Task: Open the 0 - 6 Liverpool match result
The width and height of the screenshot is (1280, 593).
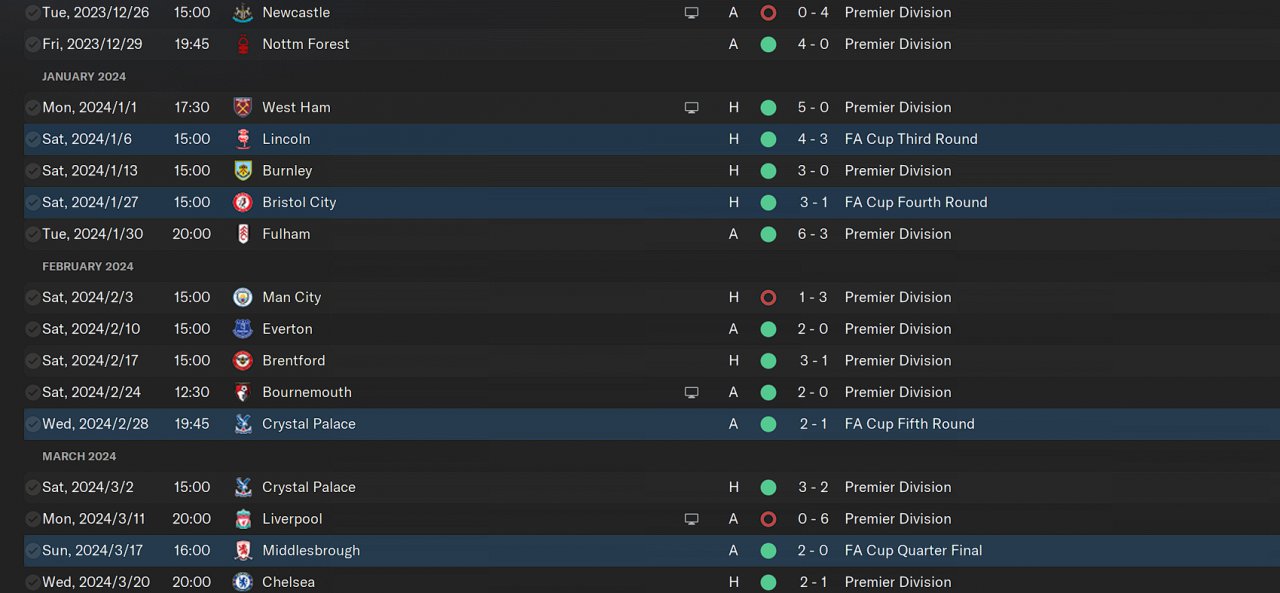Action: pyautogui.click(x=813, y=519)
